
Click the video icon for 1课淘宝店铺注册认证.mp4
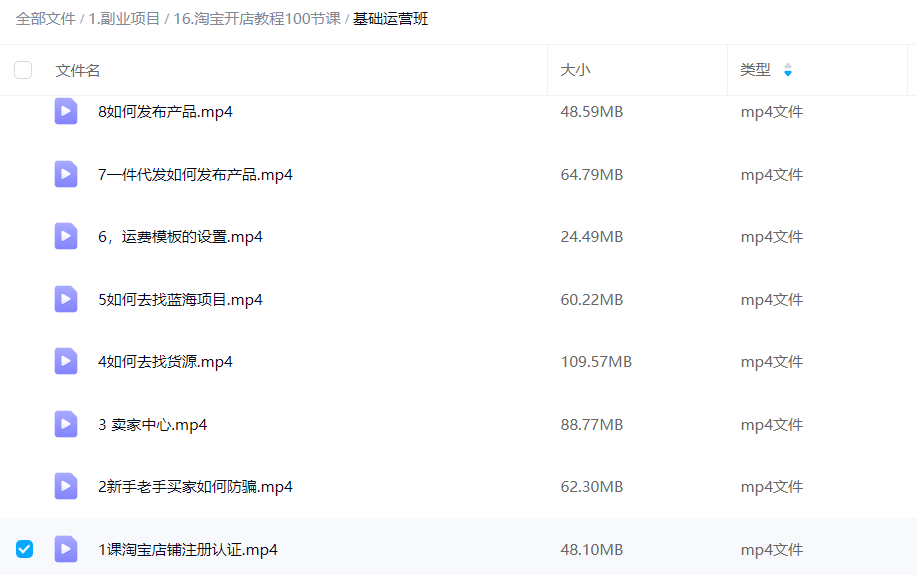tap(66, 549)
